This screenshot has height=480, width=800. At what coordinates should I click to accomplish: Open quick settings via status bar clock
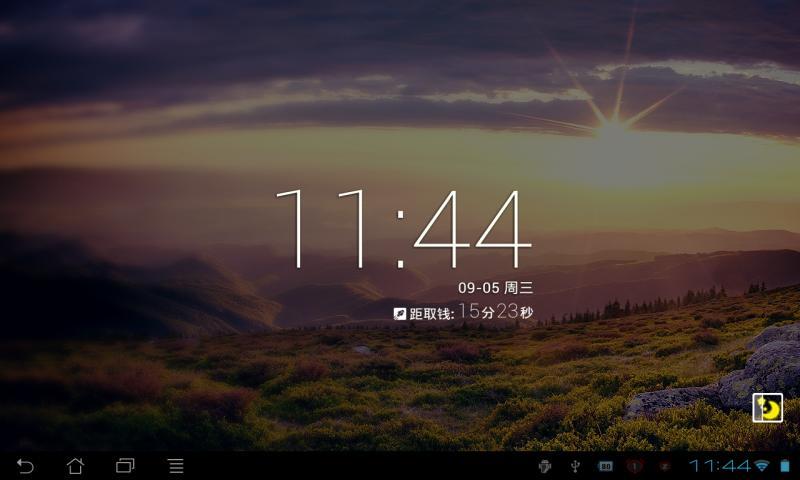pos(720,466)
